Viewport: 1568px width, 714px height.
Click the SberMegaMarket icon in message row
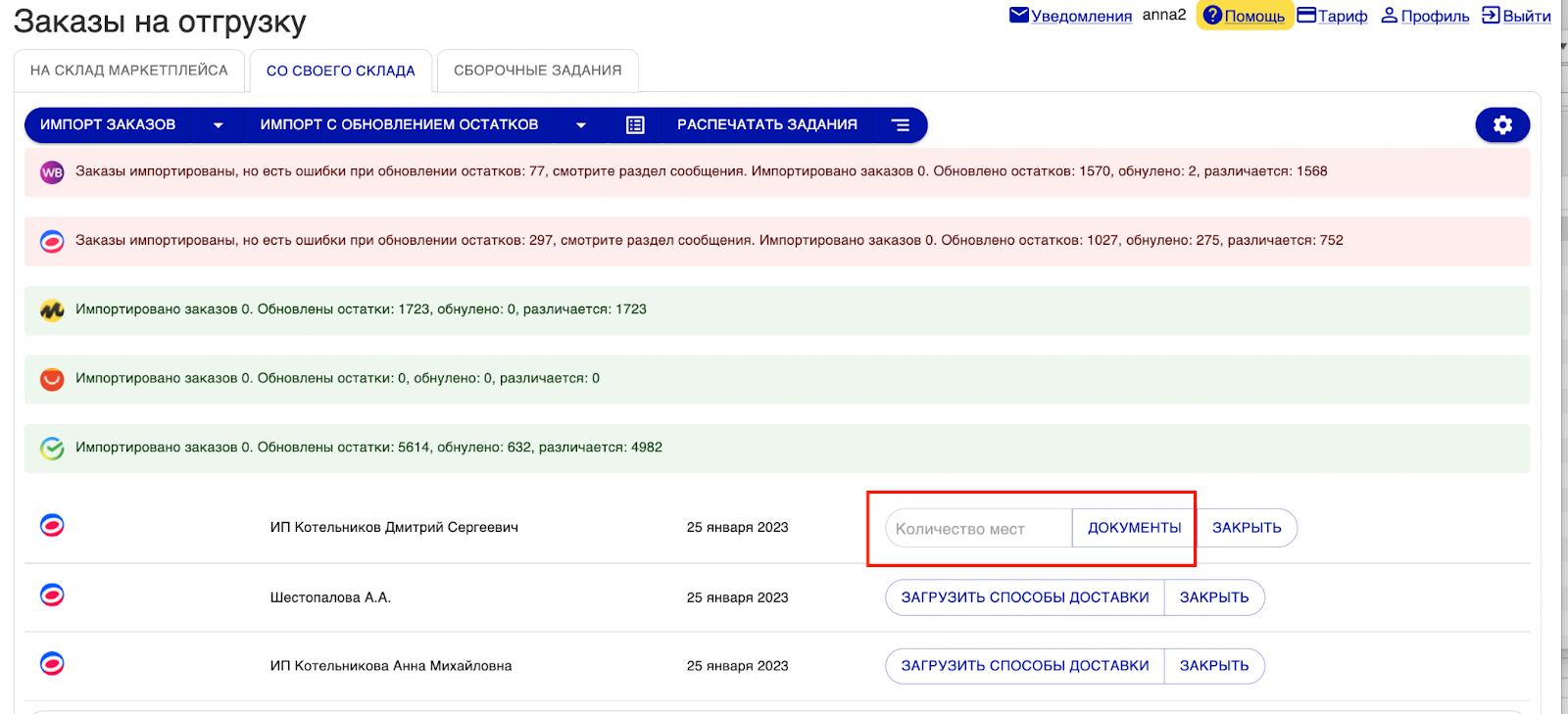[52, 449]
